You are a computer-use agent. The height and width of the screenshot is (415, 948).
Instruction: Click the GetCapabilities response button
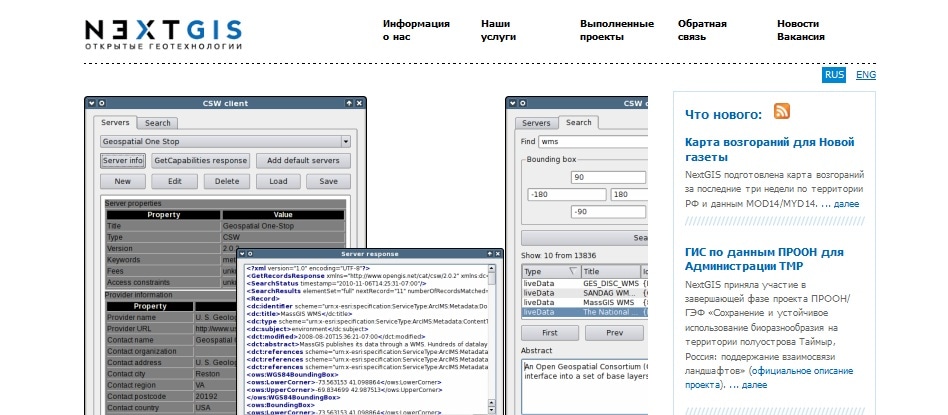pos(200,161)
